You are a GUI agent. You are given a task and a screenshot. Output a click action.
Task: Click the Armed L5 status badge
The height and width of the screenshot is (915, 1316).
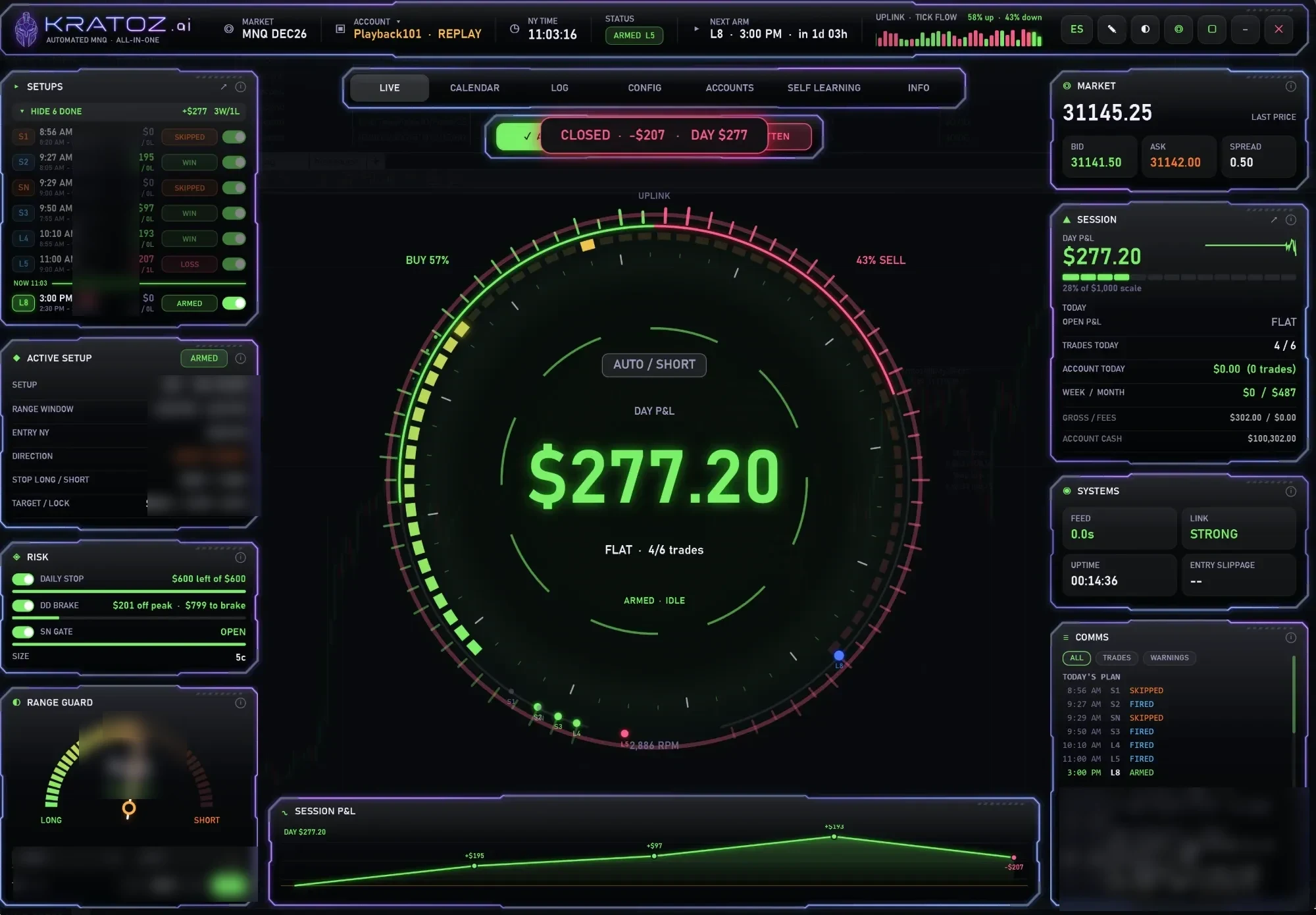(634, 36)
